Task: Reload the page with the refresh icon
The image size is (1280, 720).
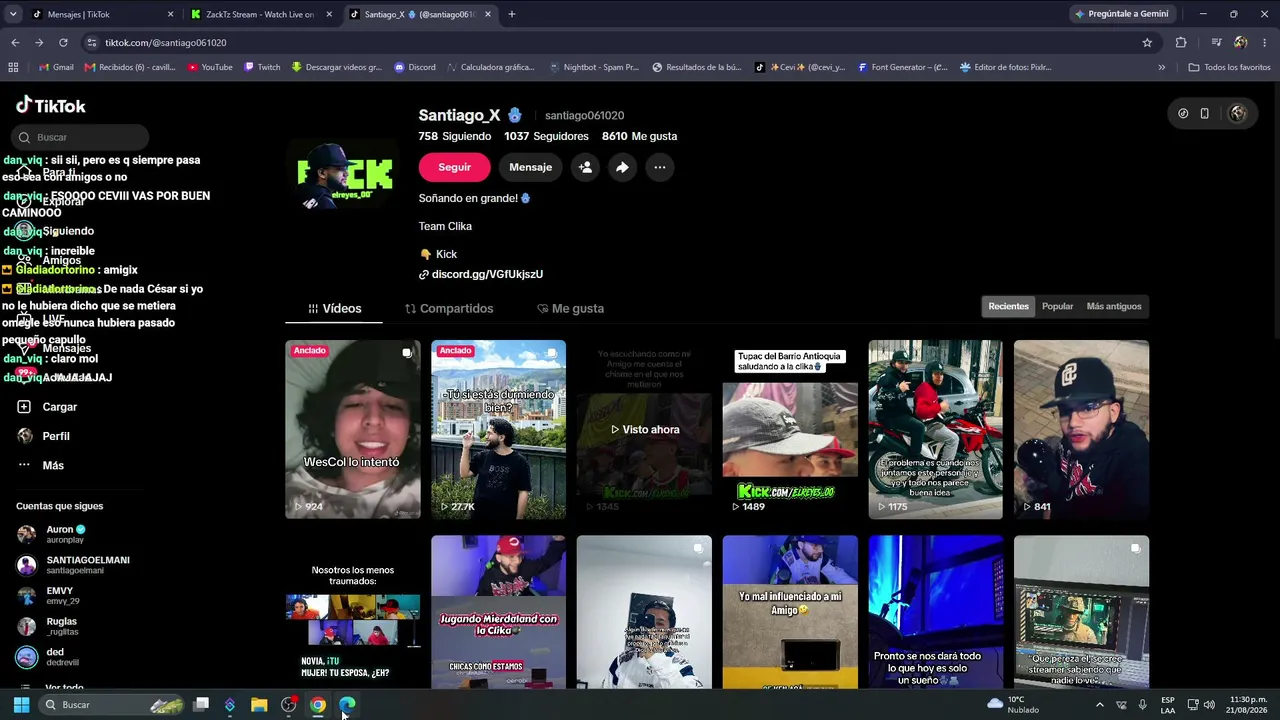Action: [63, 43]
